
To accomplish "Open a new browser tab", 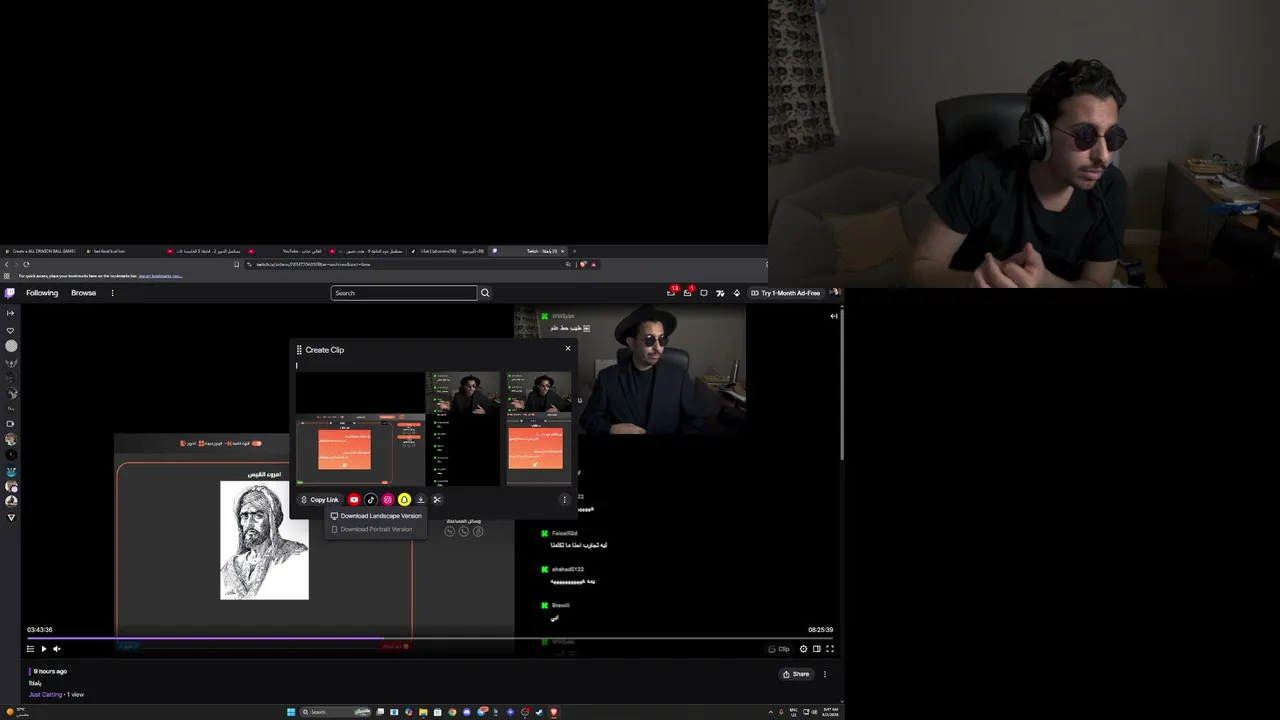I will [x=574, y=251].
